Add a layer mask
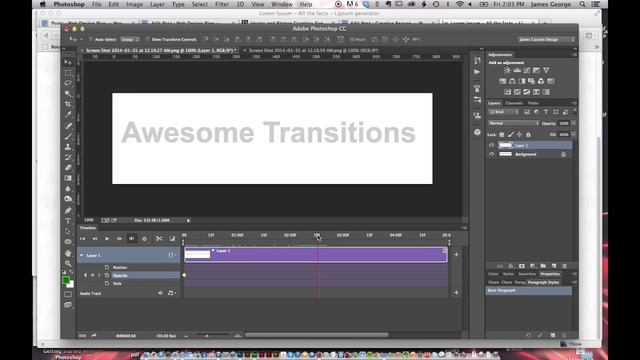Image resolution: width=640 pixels, height=360 pixels. [522, 266]
